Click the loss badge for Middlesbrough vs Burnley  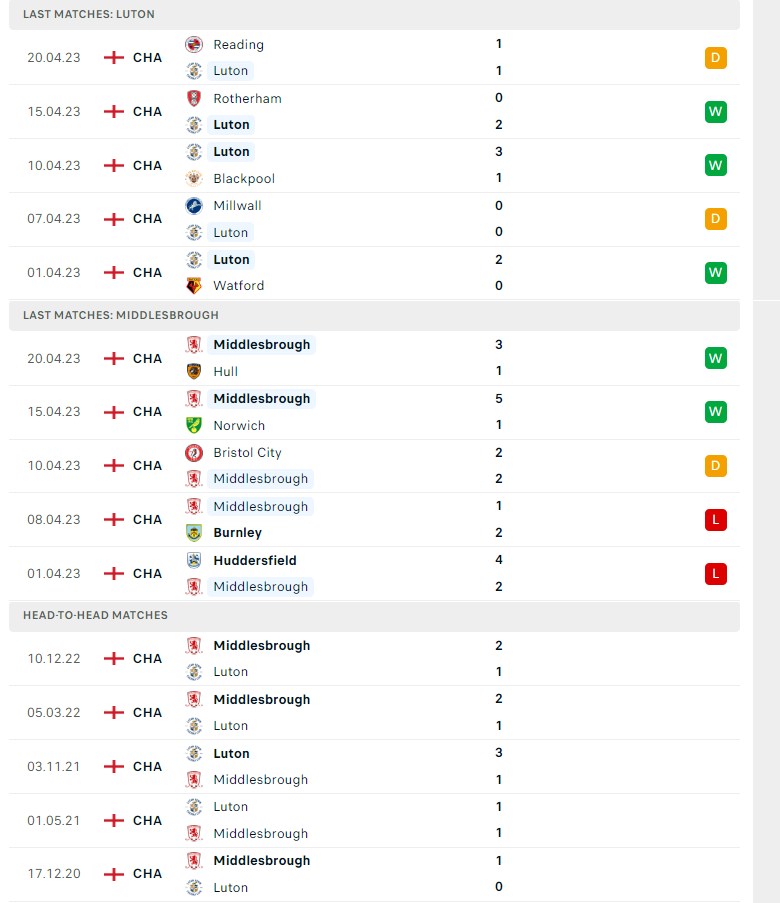[x=715, y=520]
